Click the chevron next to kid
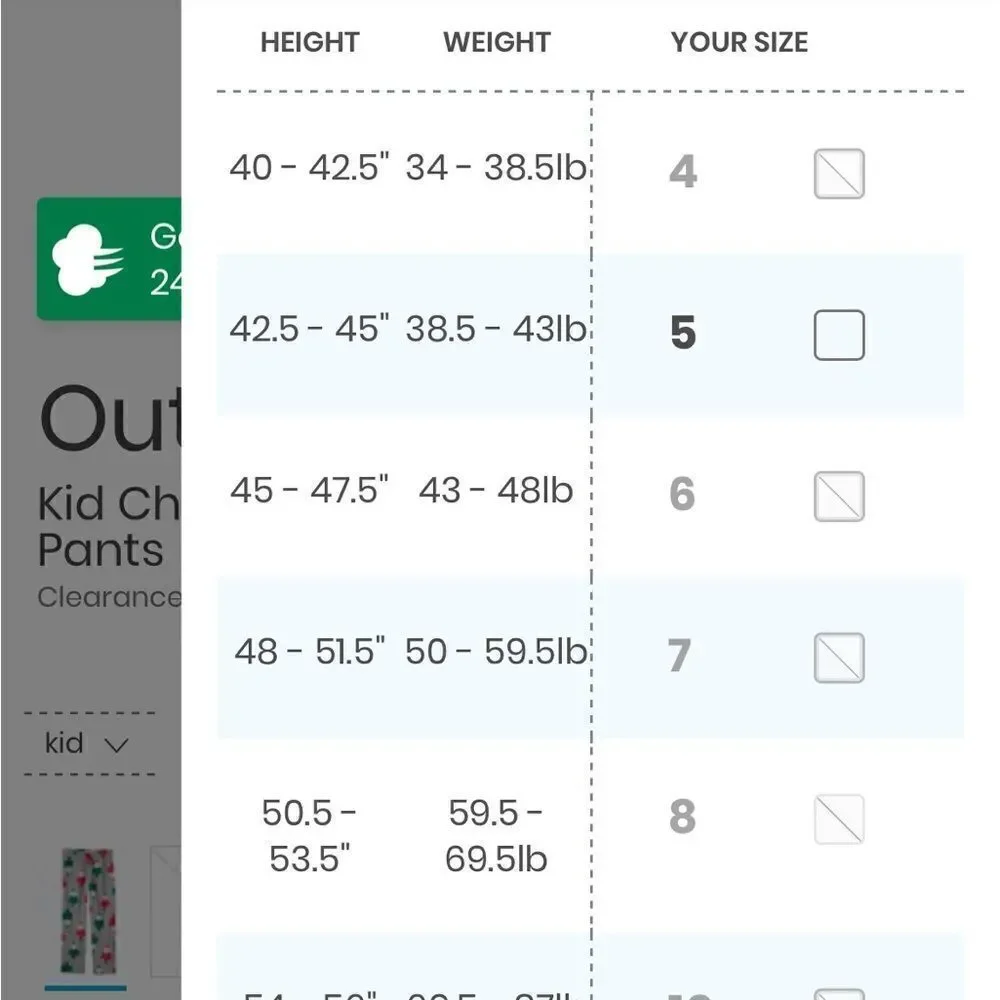Screen dimensions: 1000x1000 point(116,745)
